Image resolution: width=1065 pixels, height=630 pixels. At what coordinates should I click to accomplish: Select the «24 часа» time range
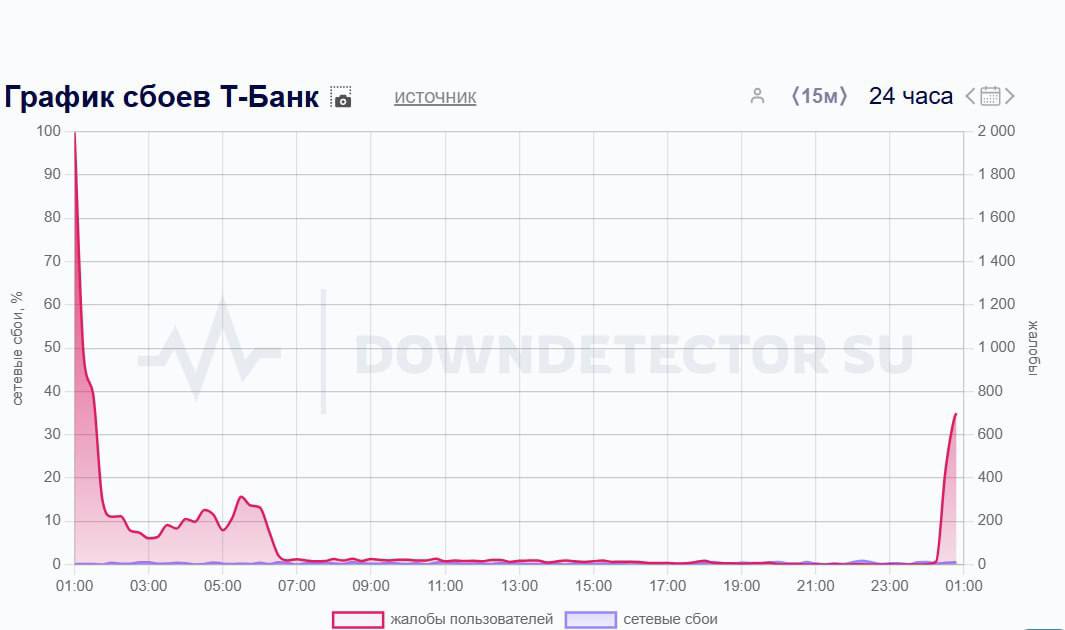(910, 96)
